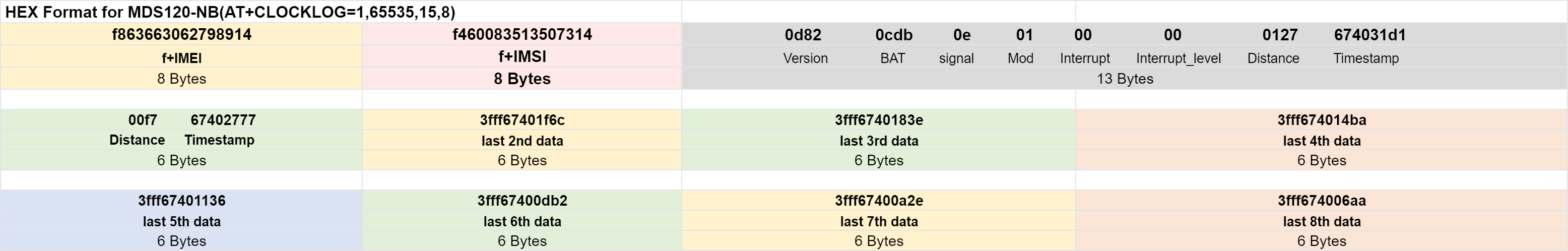
Task: Select the 13 Bytes cell
Action: click(x=1124, y=79)
